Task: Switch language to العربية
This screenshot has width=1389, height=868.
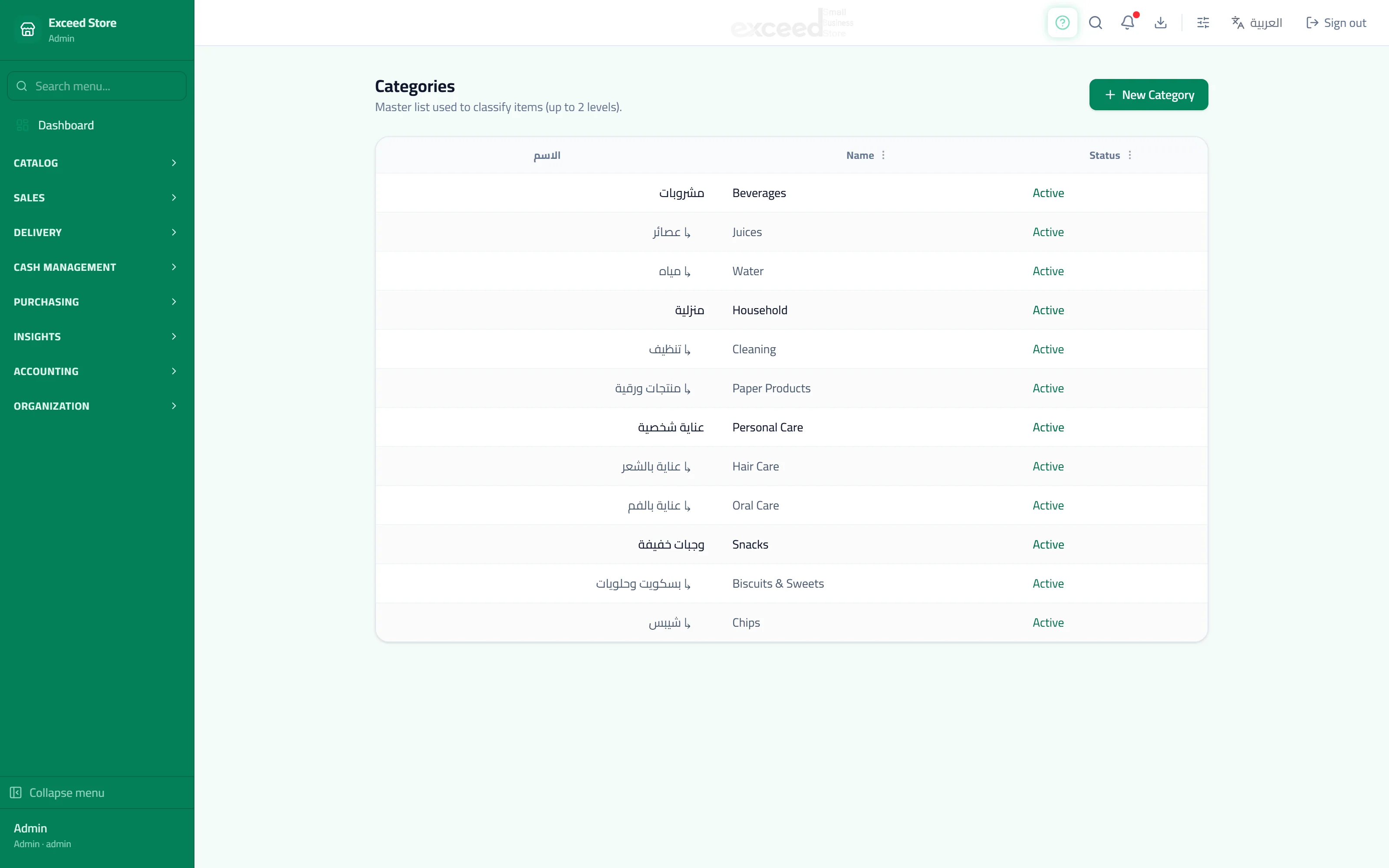Action: (x=1257, y=23)
